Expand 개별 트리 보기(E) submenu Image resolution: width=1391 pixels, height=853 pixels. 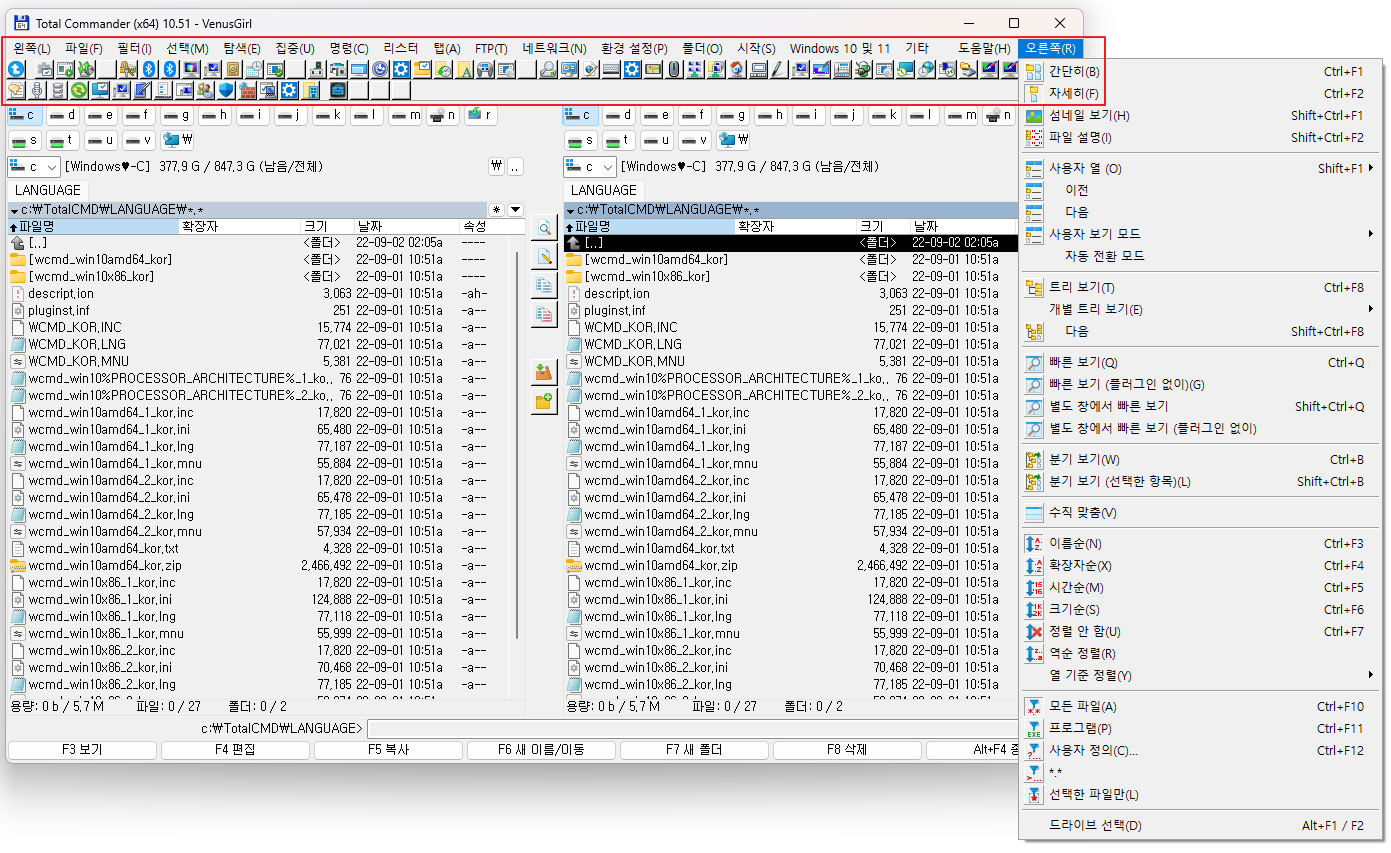pyautogui.click(x=1198, y=310)
